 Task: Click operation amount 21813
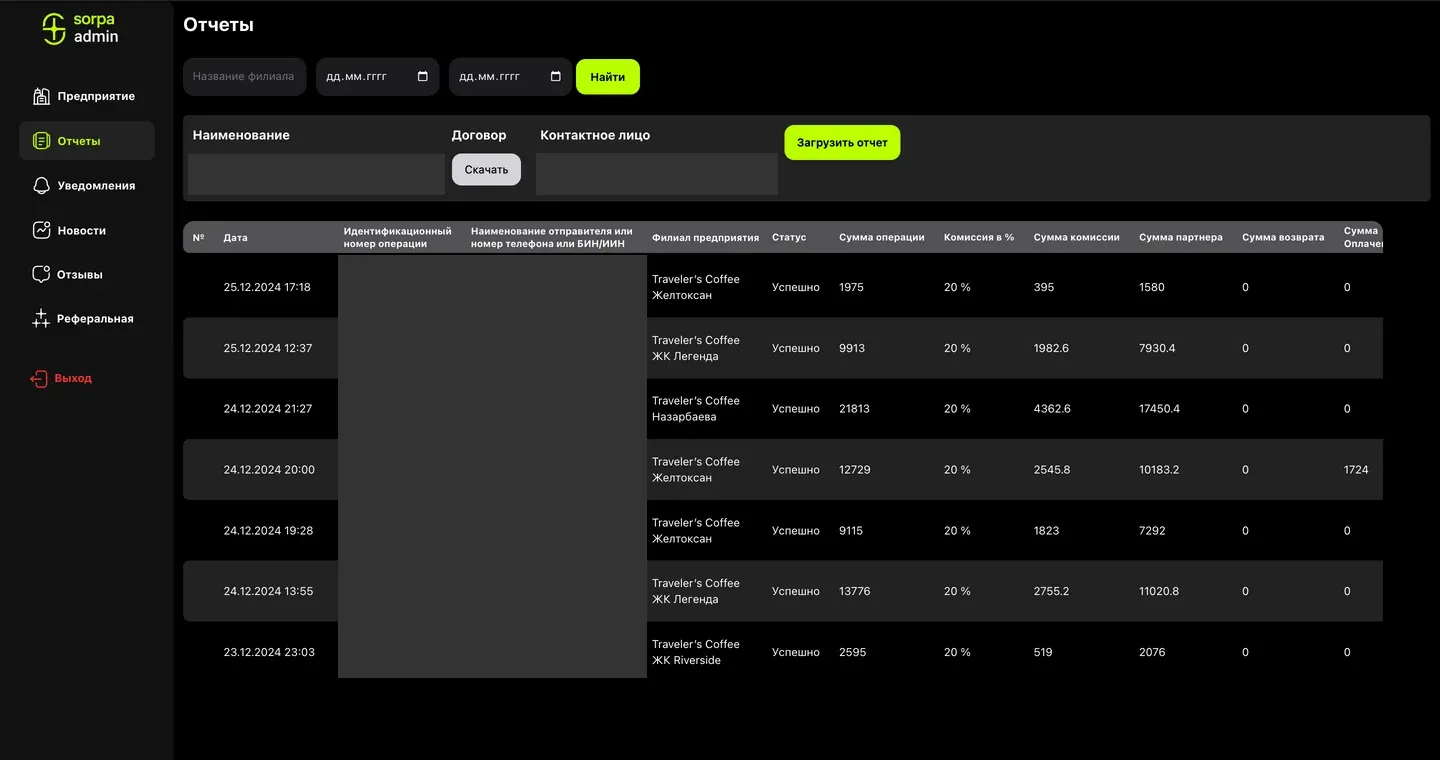point(855,409)
